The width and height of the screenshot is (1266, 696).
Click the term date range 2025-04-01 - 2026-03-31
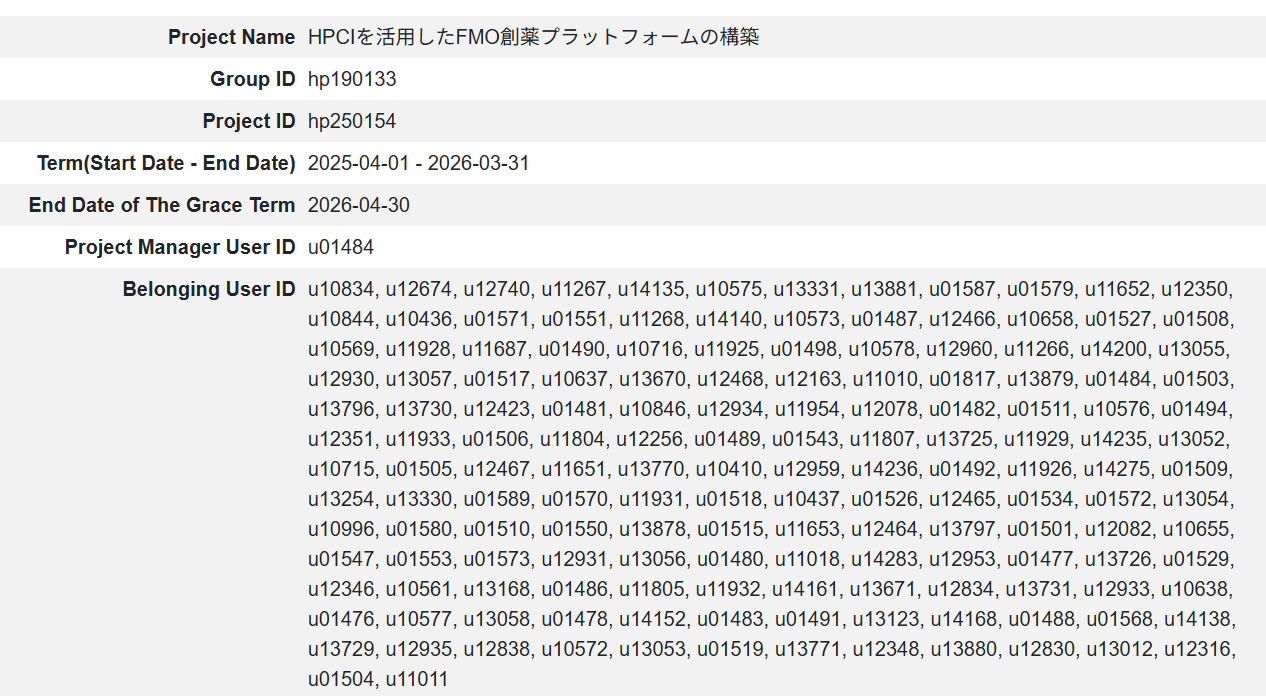(x=418, y=163)
